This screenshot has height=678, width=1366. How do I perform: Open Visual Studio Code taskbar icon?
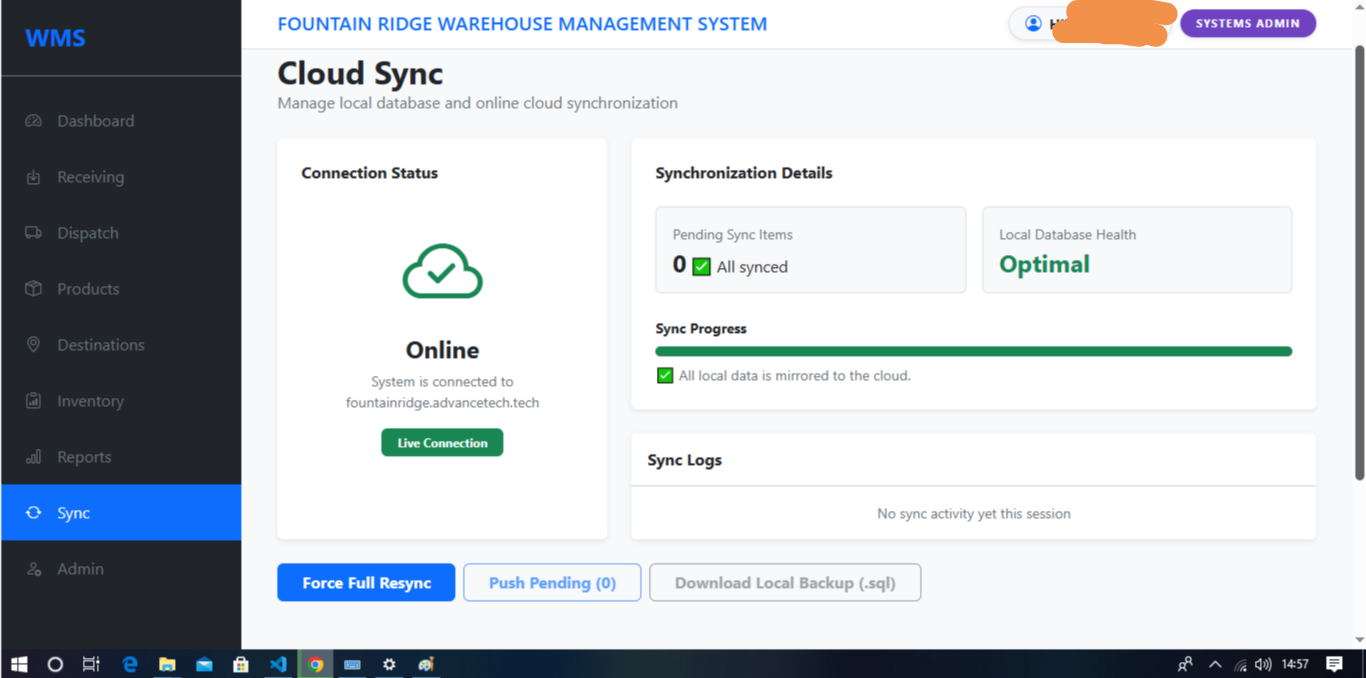(x=278, y=664)
